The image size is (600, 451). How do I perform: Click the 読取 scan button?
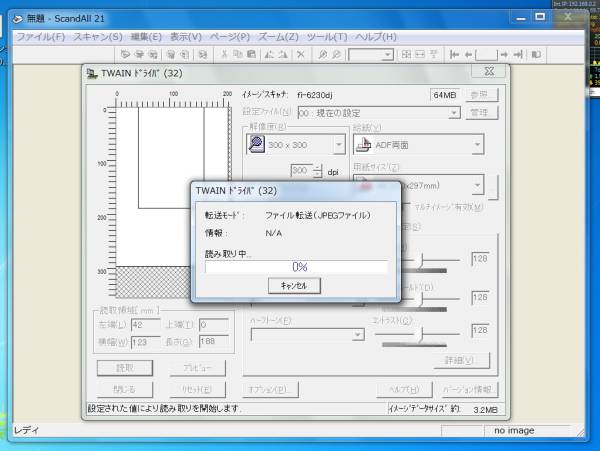tap(125, 368)
